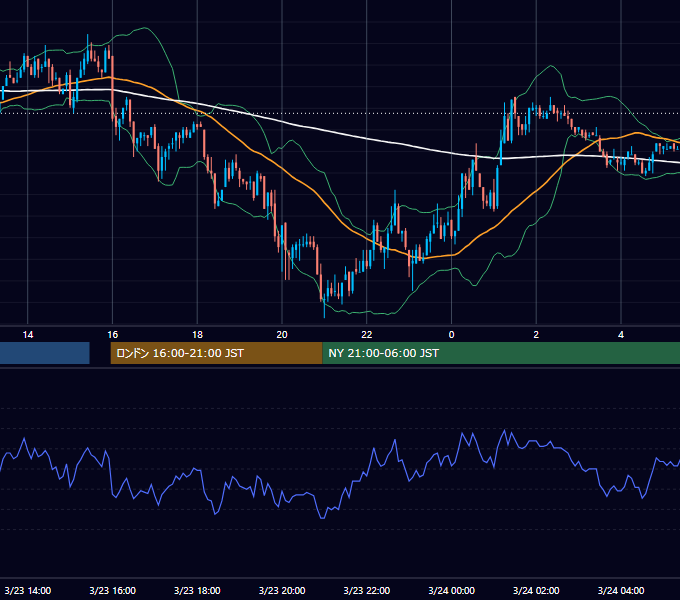Click the hour label 16 on price chart axis
This screenshot has height=600, width=680.
pyautogui.click(x=112, y=335)
